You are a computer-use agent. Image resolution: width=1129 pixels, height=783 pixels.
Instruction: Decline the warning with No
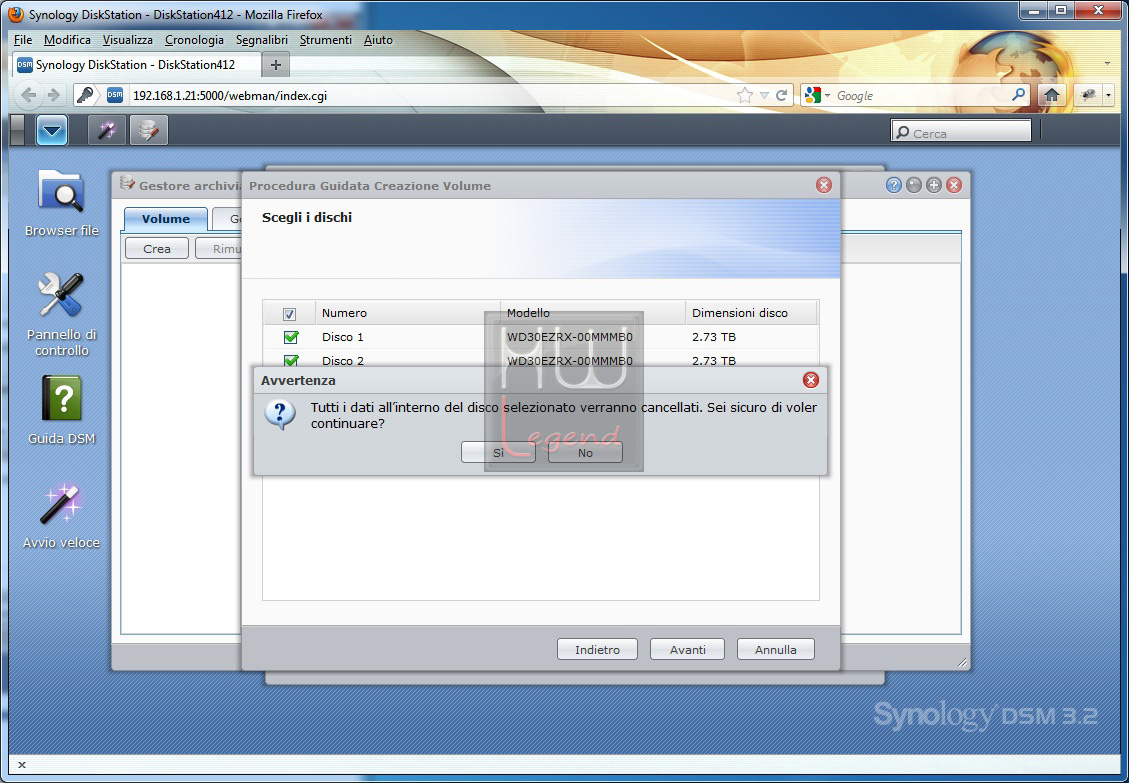585,452
